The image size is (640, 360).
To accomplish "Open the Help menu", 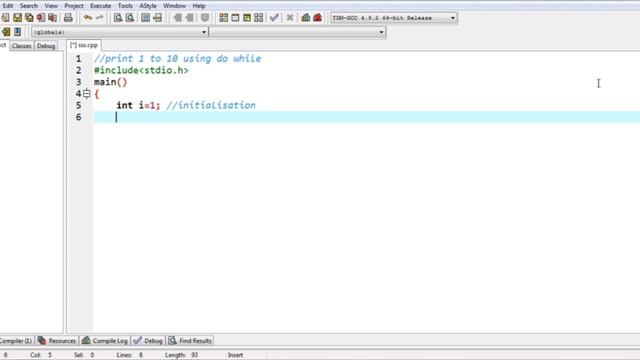I will coord(199,6).
